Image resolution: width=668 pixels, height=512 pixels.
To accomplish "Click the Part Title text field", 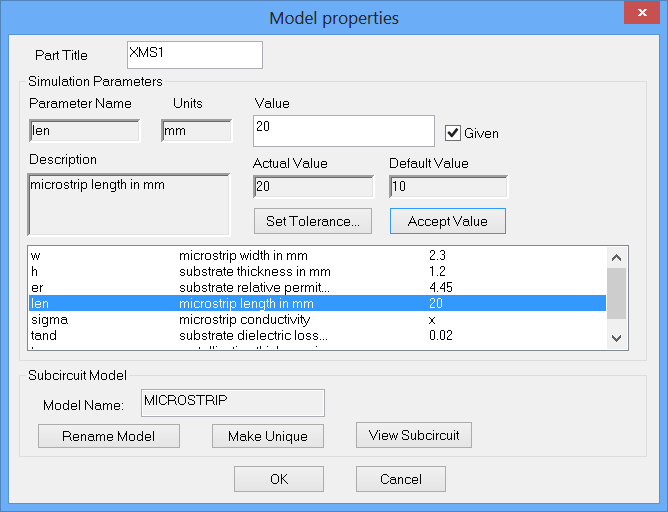I will tap(195, 55).
